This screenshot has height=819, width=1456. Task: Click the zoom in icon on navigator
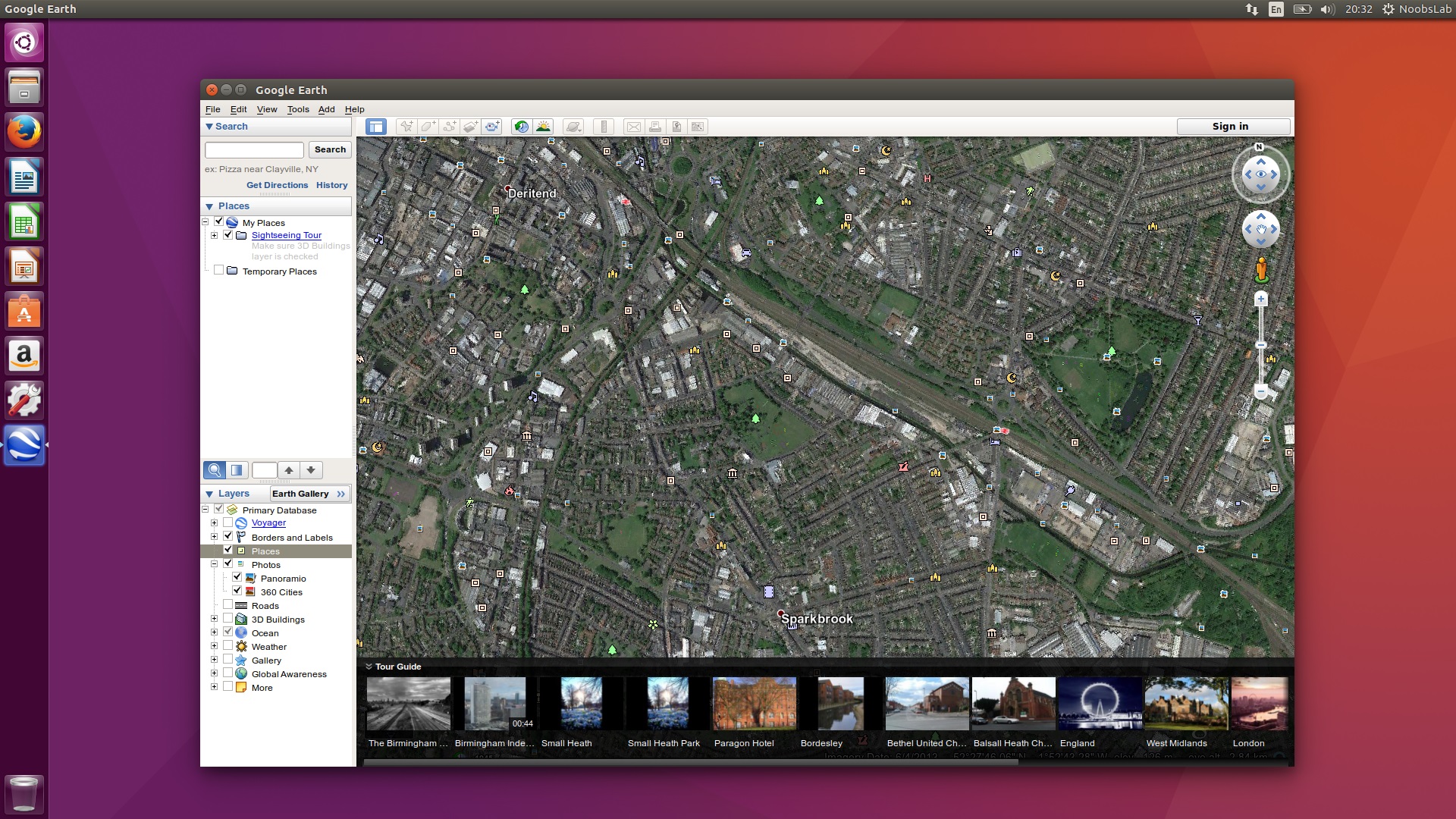tap(1262, 298)
